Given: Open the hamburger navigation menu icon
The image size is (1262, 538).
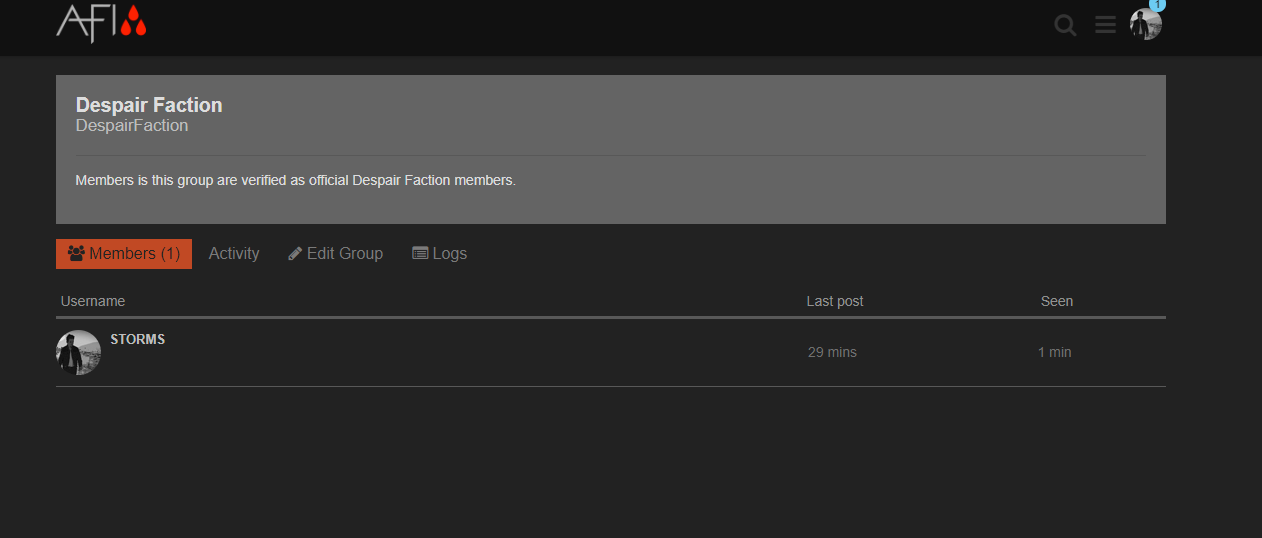Looking at the screenshot, I should tap(1105, 25).
